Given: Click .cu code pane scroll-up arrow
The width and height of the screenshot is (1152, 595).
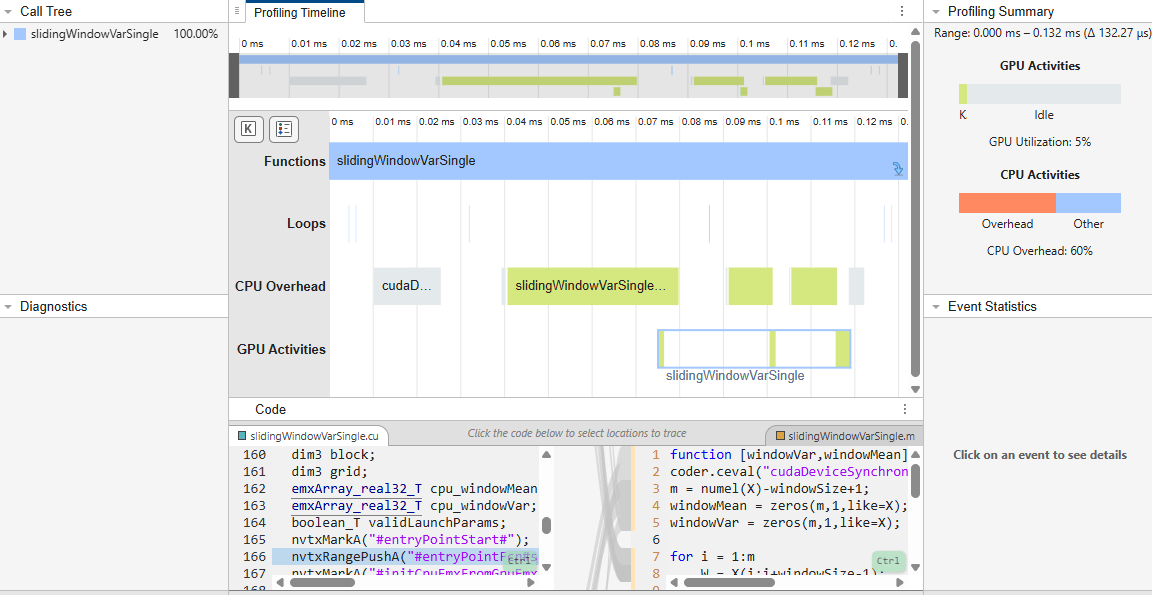Looking at the screenshot, I should pos(547,455).
